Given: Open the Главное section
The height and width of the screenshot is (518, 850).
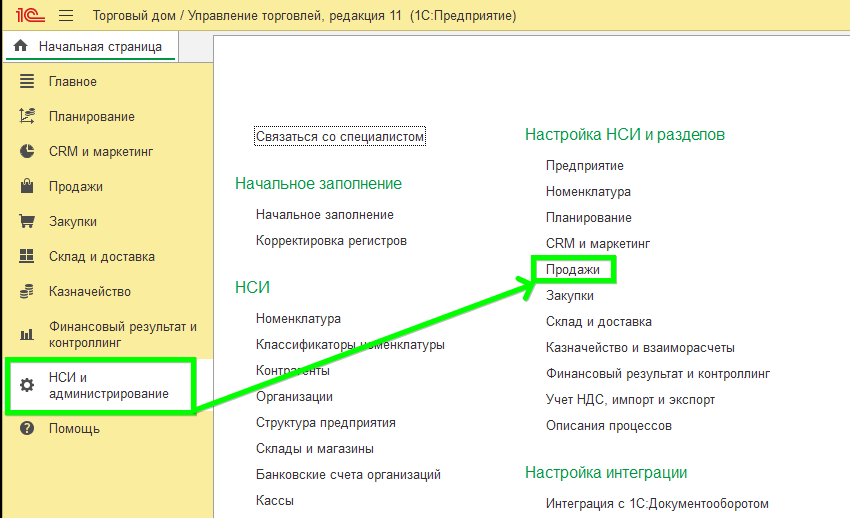Looking at the screenshot, I should (x=73, y=81).
